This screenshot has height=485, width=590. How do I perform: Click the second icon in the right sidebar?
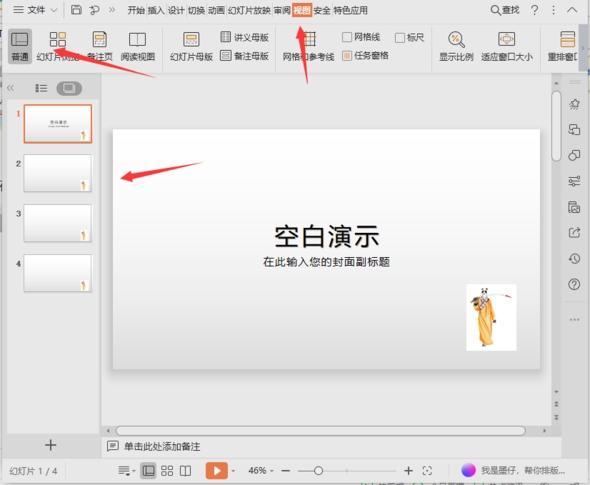pyautogui.click(x=574, y=130)
